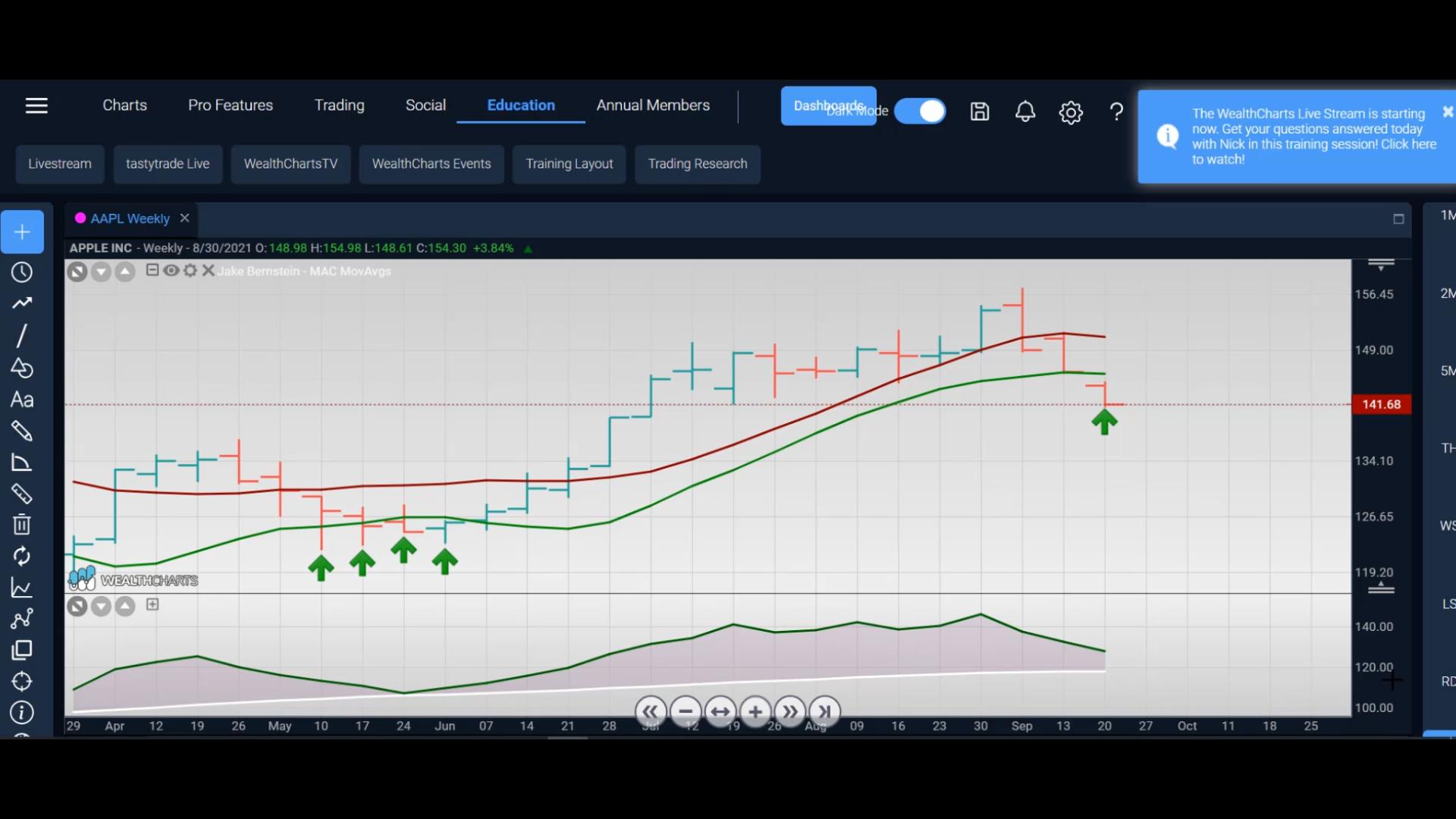Open the Pro Features menu

tap(231, 105)
